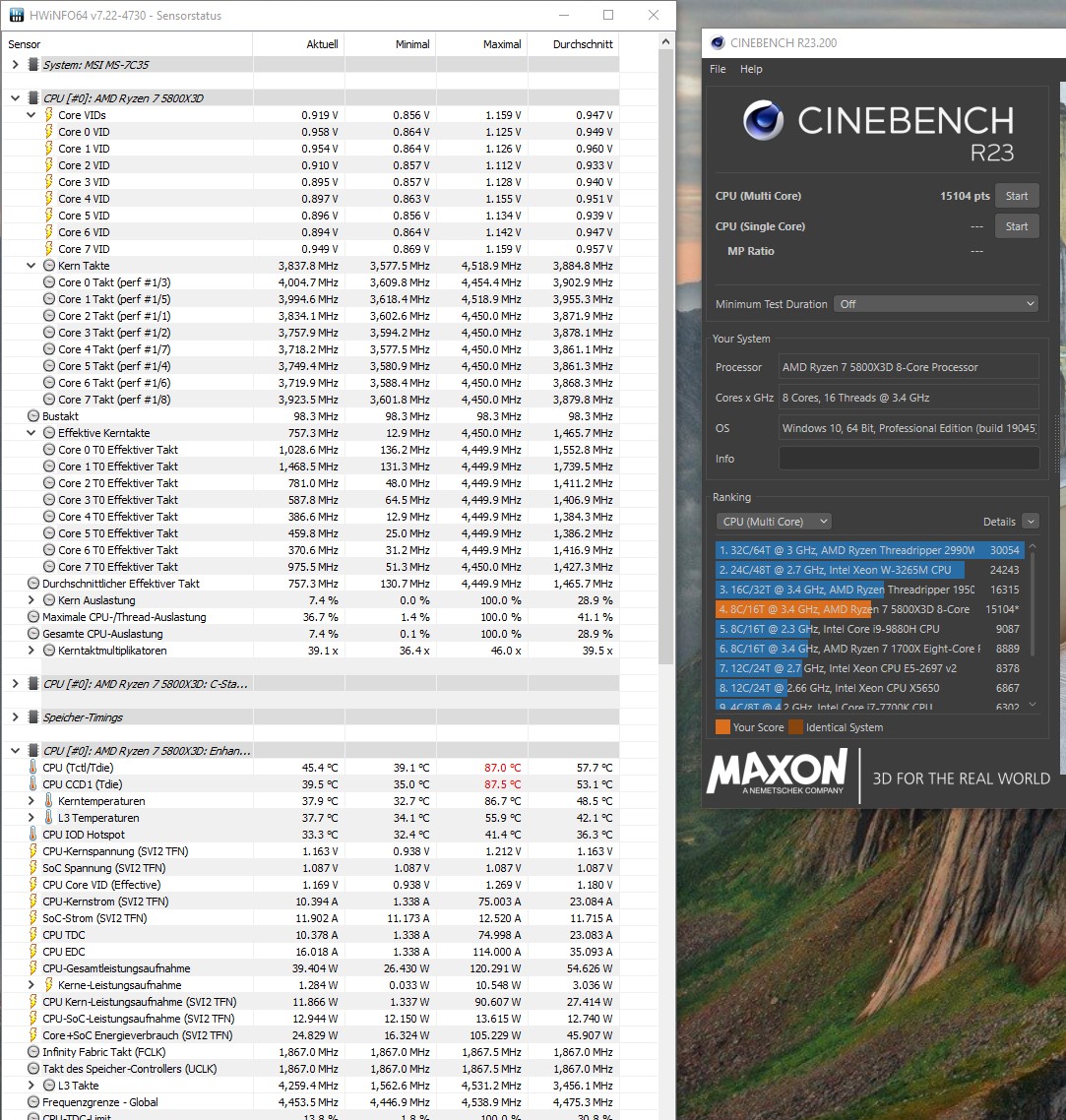This screenshot has width=1066, height=1120.
Task: Expand the Kerne-Leistungsaufnahme row
Action: coord(31,985)
